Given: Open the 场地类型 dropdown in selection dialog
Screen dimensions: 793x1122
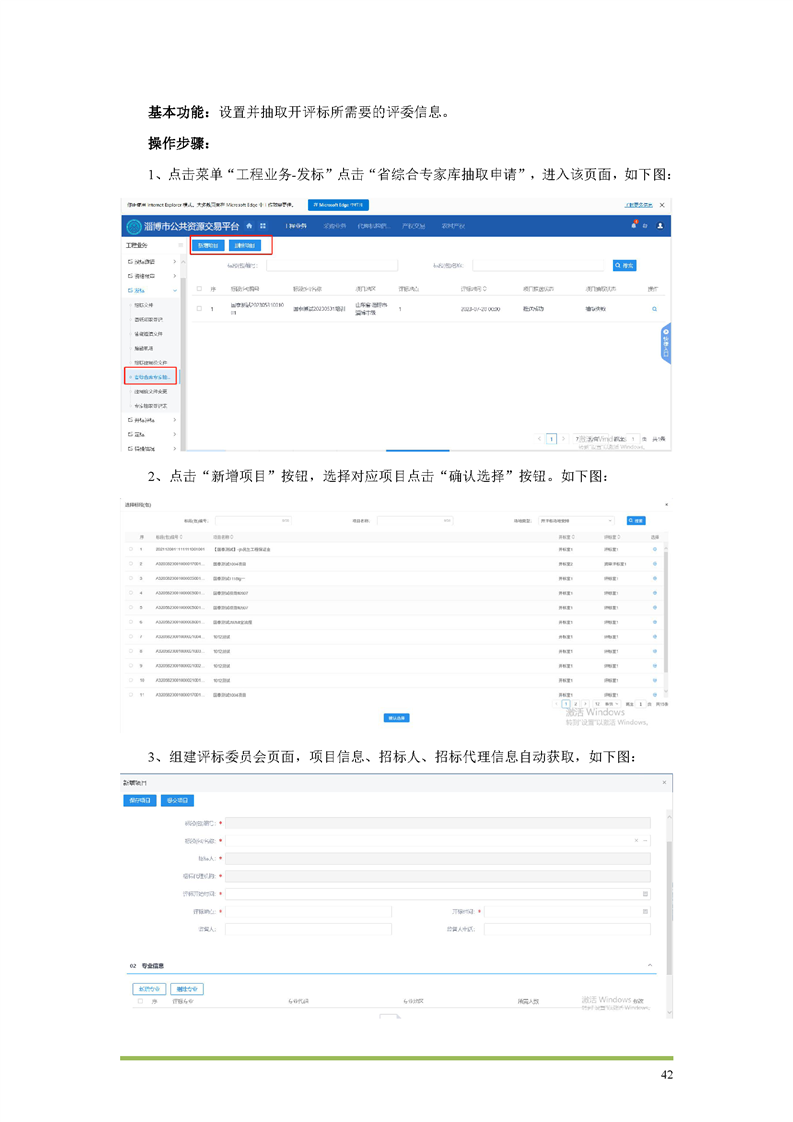Looking at the screenshot, I should (577, 521).
